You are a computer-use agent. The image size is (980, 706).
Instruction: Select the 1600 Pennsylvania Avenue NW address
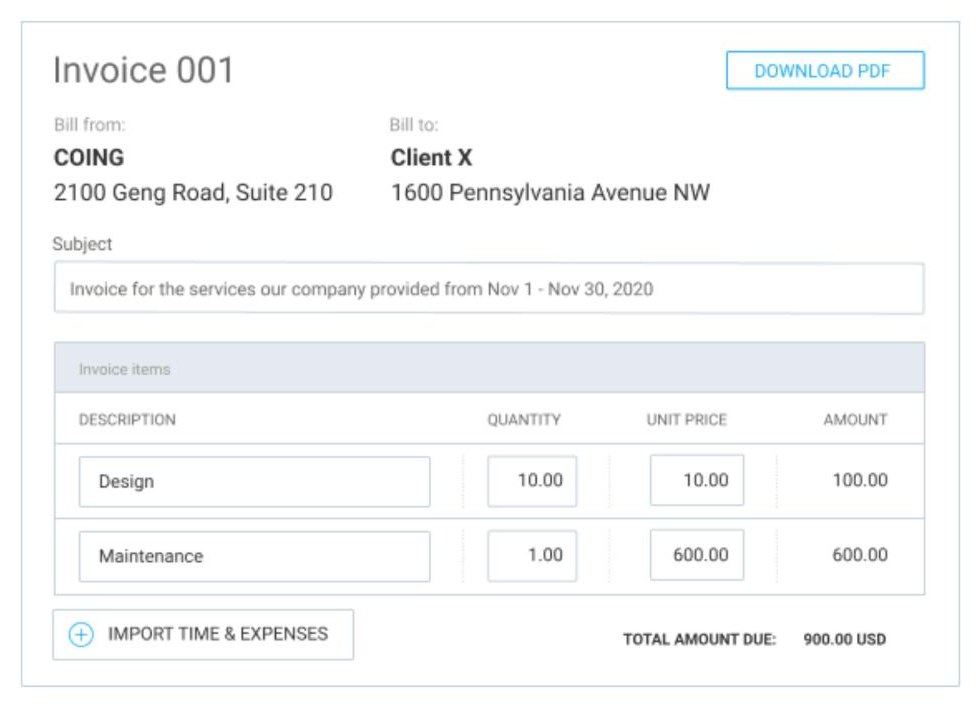(x=550, y=192)
